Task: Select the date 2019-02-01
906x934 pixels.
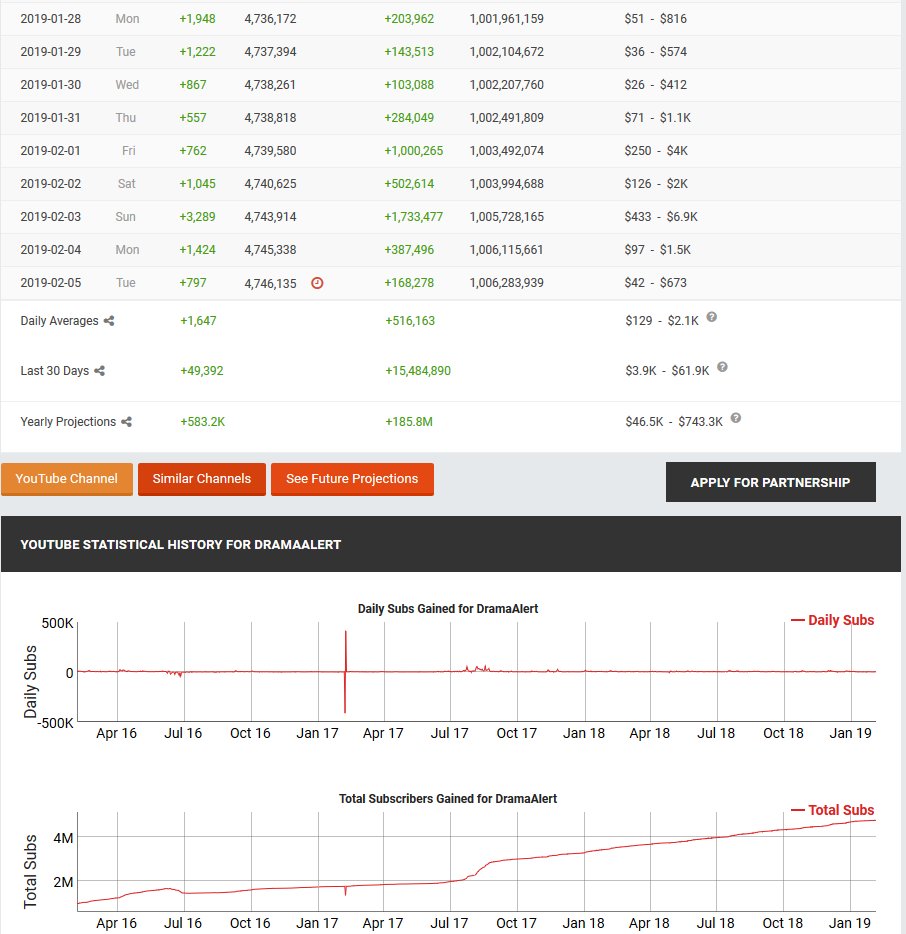Action: click(x=51, y=151)
